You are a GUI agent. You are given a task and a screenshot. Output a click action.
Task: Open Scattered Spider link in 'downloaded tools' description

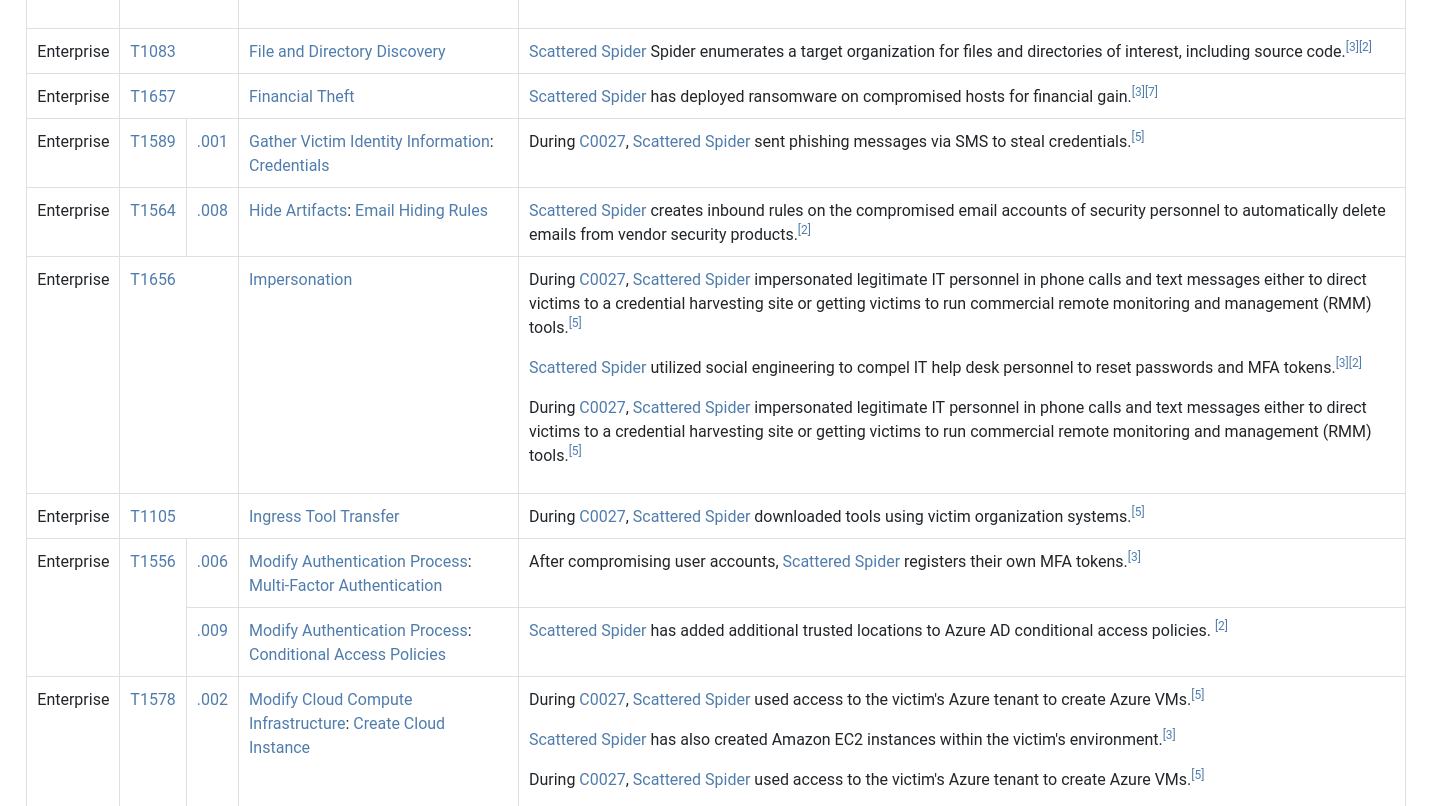click(x=691, y=516)
